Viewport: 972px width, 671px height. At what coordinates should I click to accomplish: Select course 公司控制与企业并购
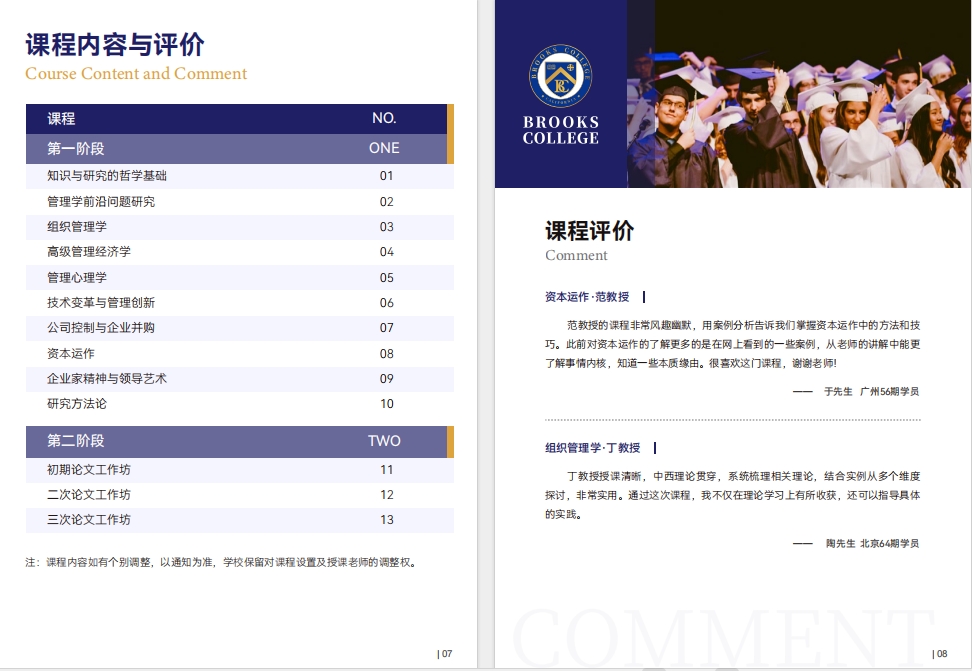coord(101,327)
